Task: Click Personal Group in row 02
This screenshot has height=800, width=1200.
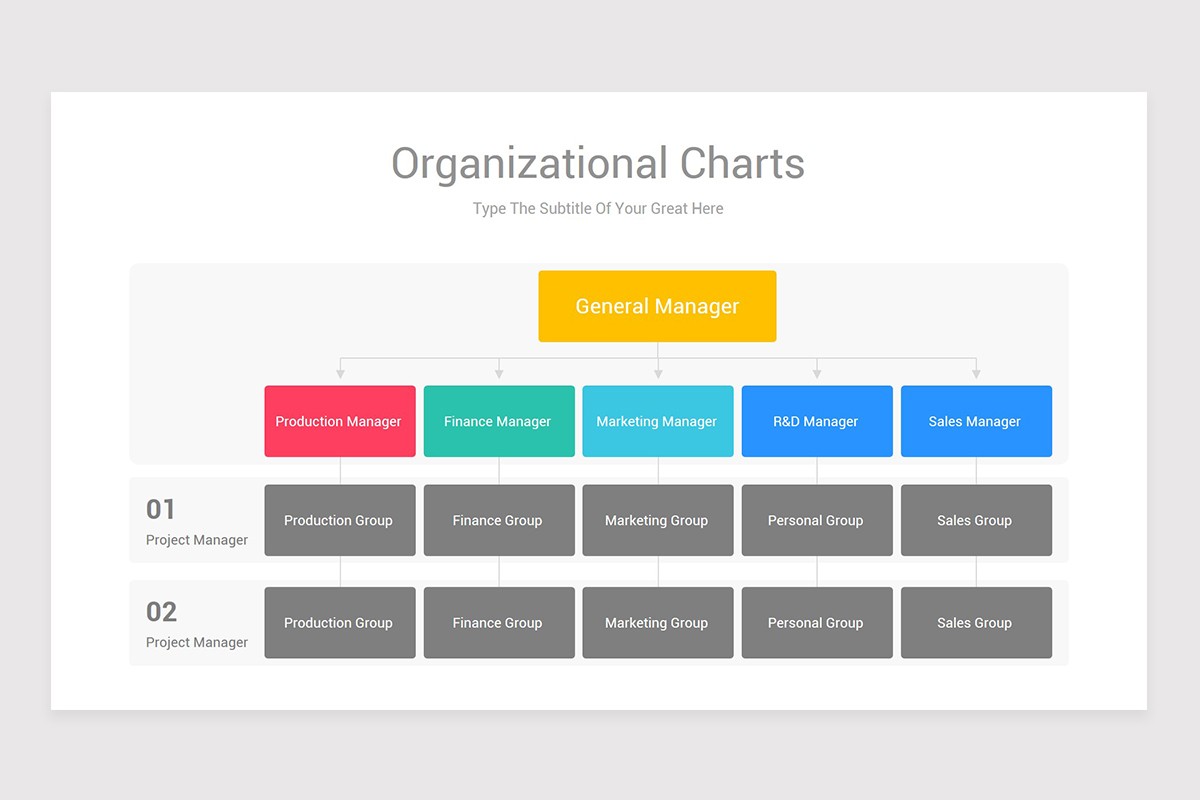Action: (x=816, y=622)
